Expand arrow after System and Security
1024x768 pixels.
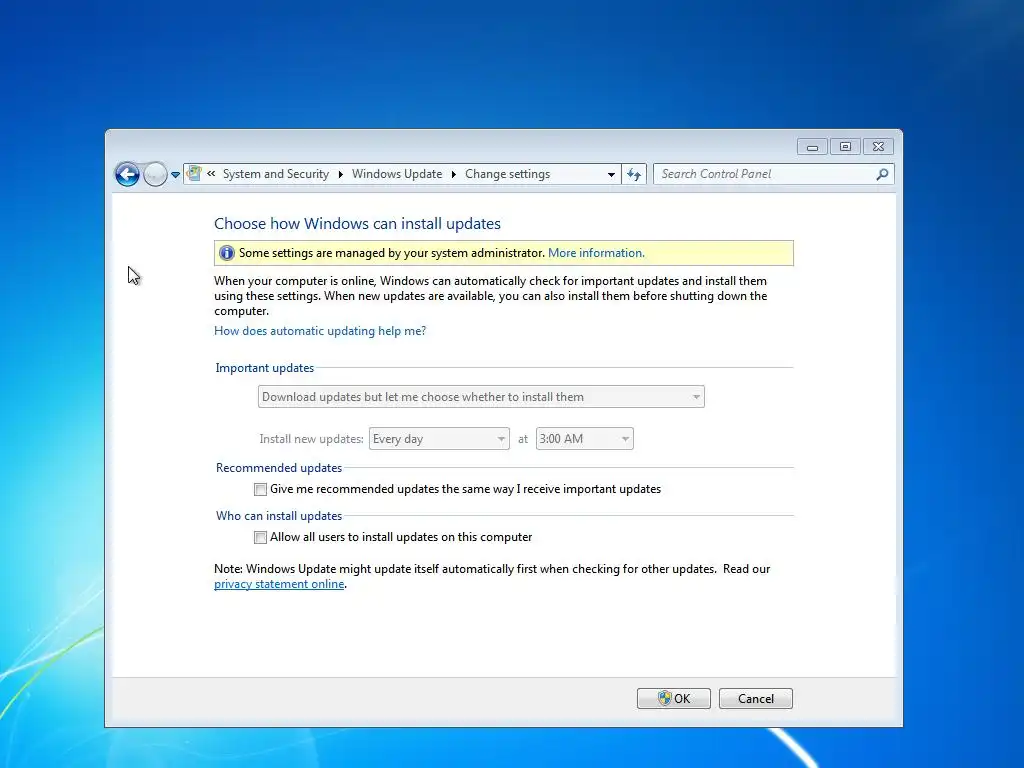click(x=340, y=174)
